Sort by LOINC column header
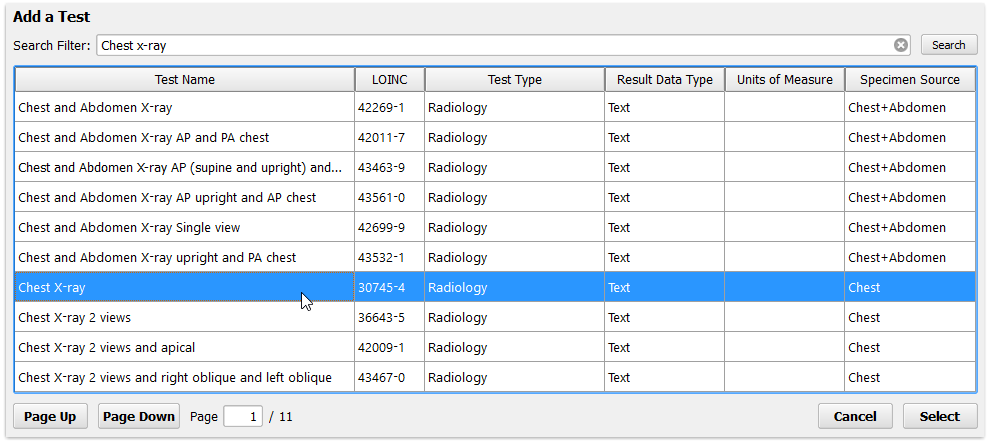This screenshot has height=445, width=990. (x=390, y=80)
